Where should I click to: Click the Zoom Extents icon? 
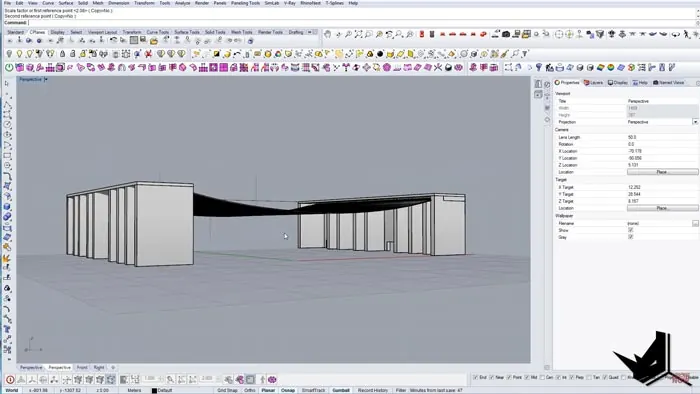pyautogui.click(x=358, y=34)
